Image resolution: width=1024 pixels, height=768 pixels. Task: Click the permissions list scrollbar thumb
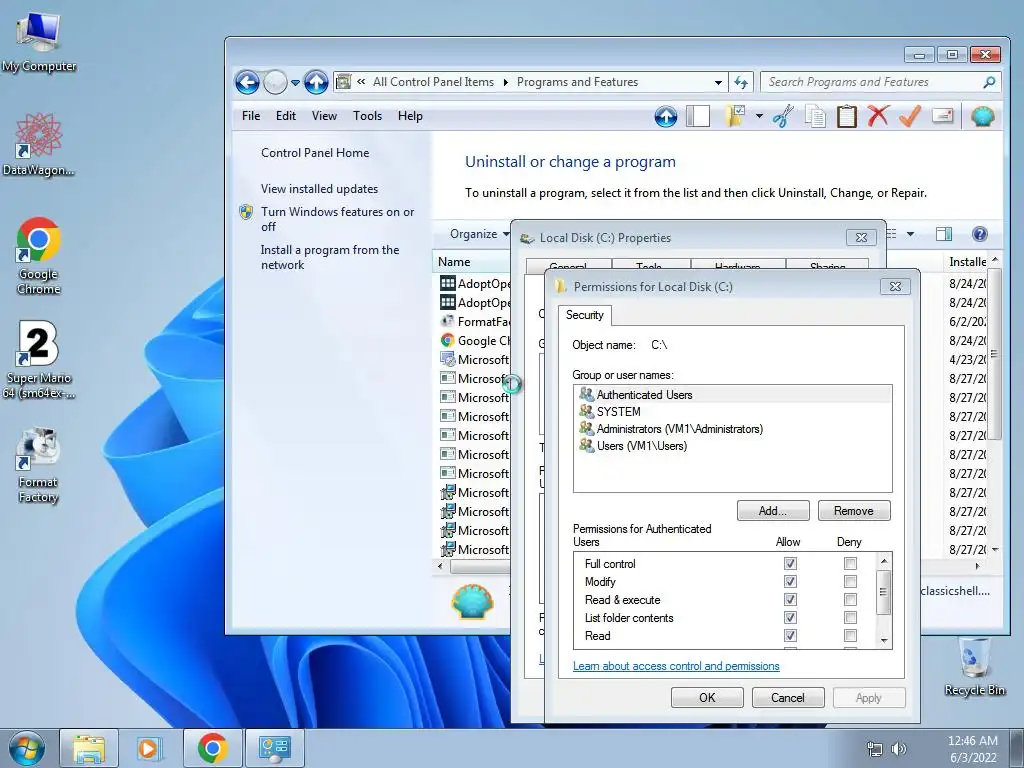883,592
